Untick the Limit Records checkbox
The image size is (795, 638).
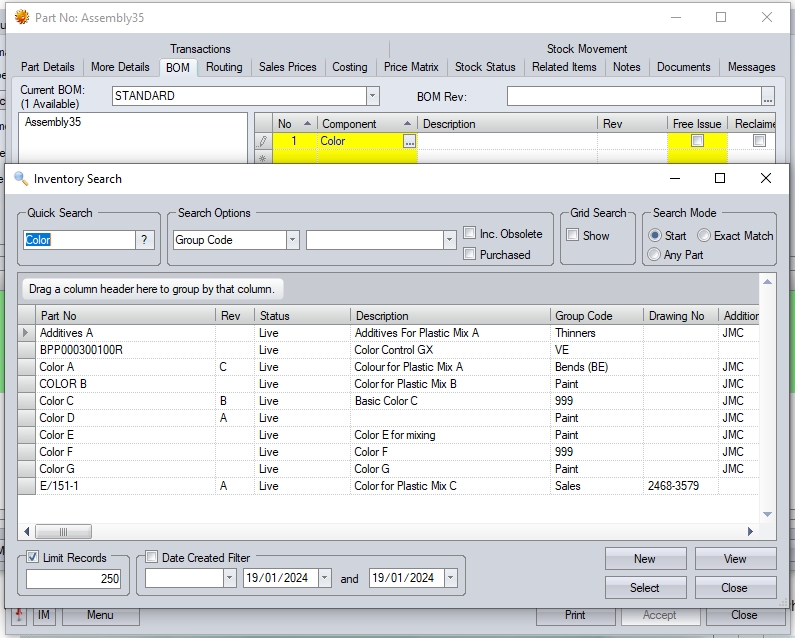(x=33, y=557)
